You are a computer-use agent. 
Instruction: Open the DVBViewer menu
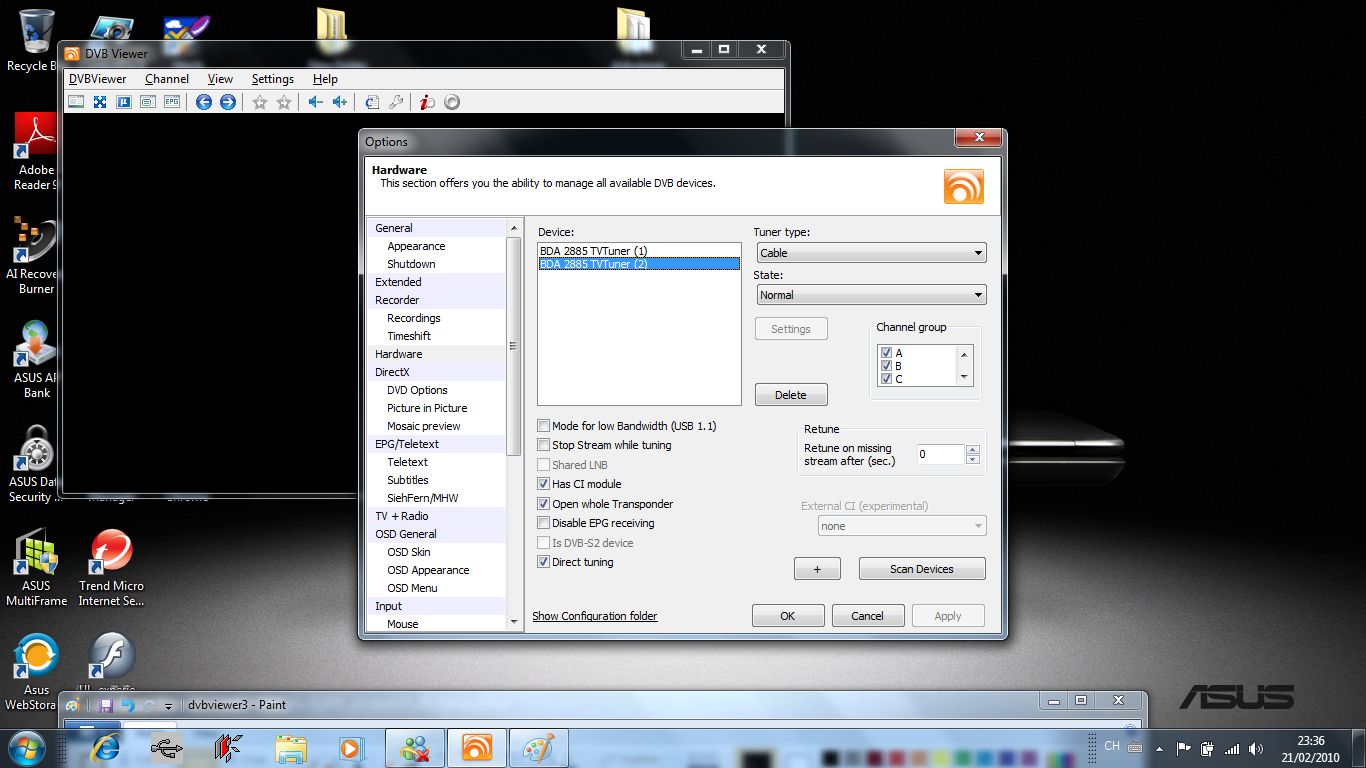(98, 79)
